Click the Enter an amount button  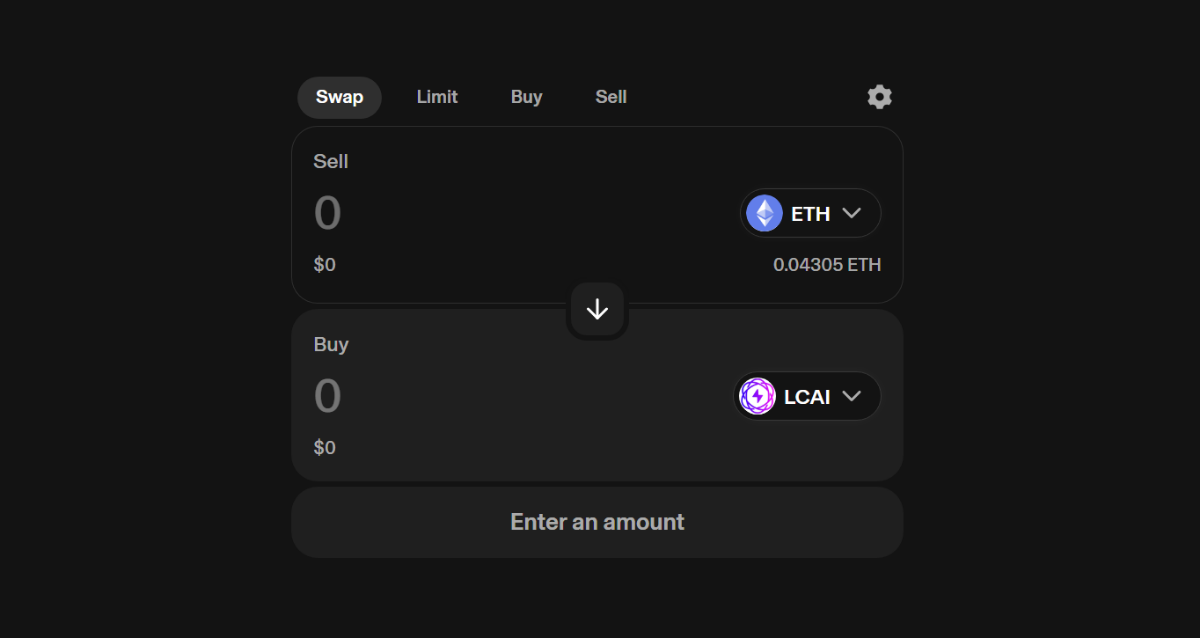(x=596, y=521)
